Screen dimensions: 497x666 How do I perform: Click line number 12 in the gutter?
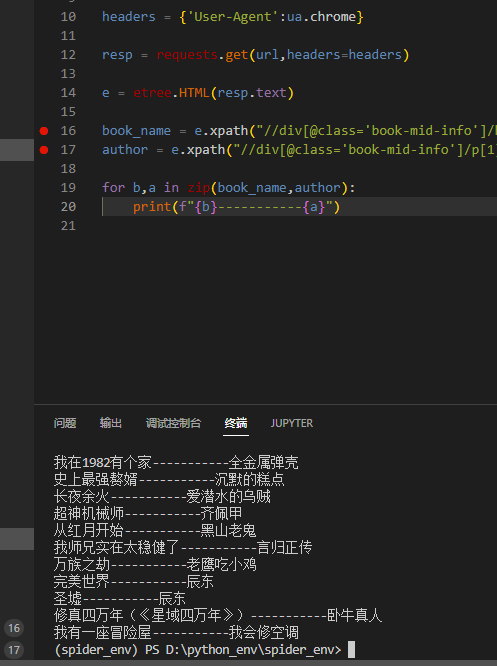(68, 55)
